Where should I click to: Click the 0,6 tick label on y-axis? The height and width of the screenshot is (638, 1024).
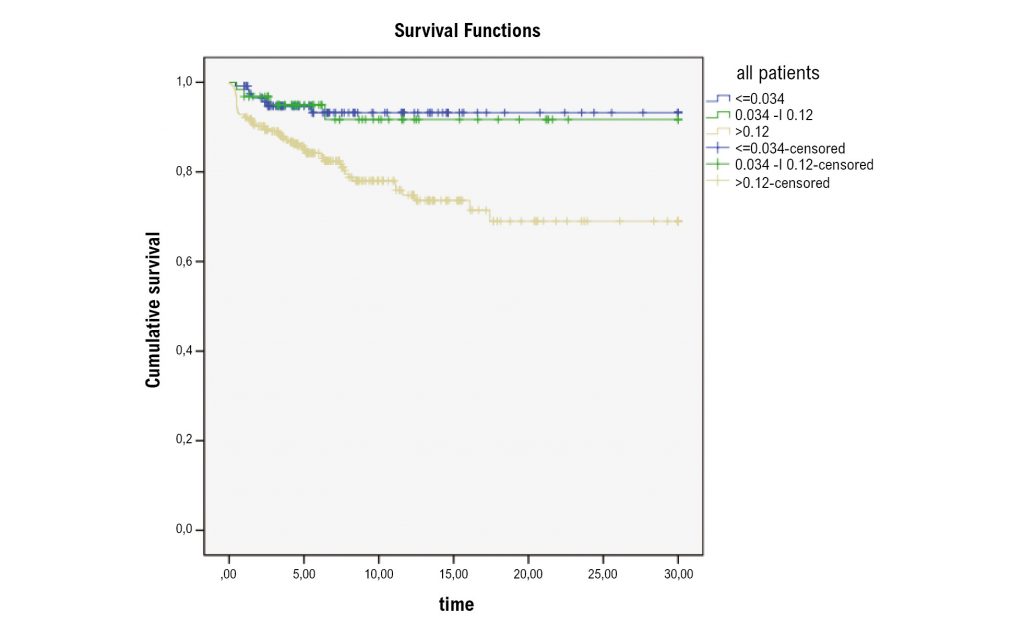tap(185, 261)
